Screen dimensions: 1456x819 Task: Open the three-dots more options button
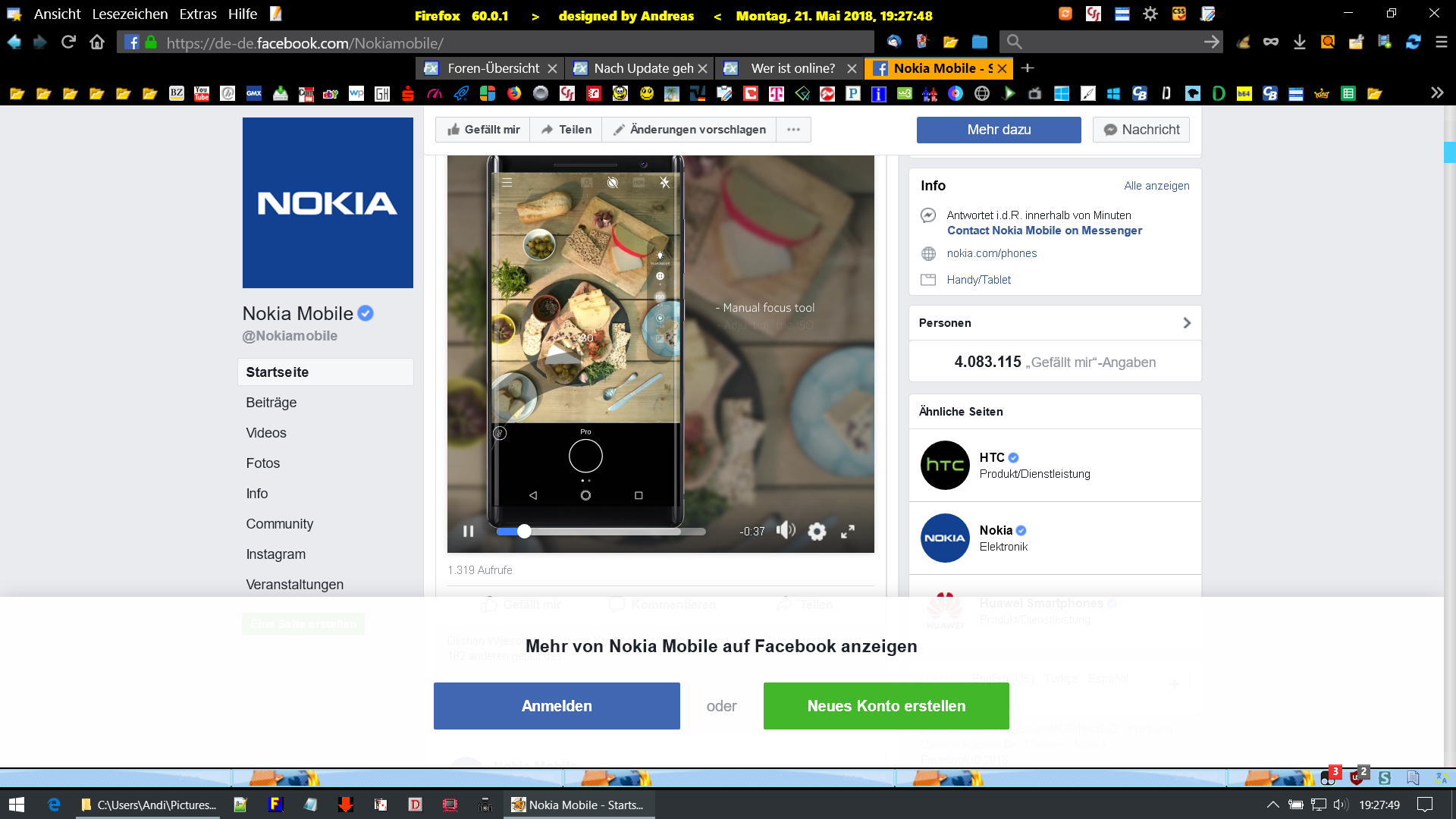pyautogui.click(x=793, y=130)
